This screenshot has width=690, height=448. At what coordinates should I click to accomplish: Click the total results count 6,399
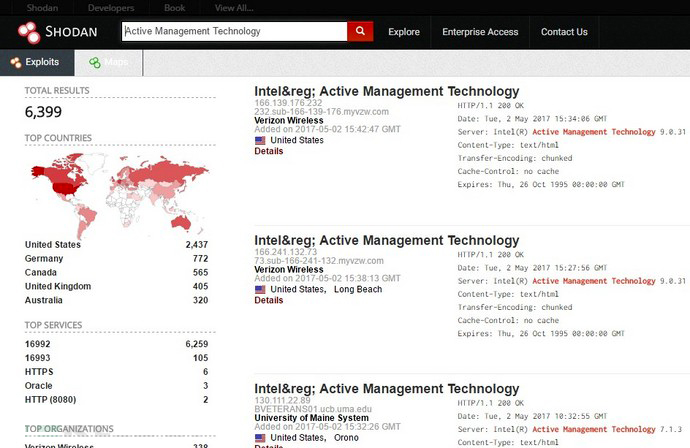[43, 112]
